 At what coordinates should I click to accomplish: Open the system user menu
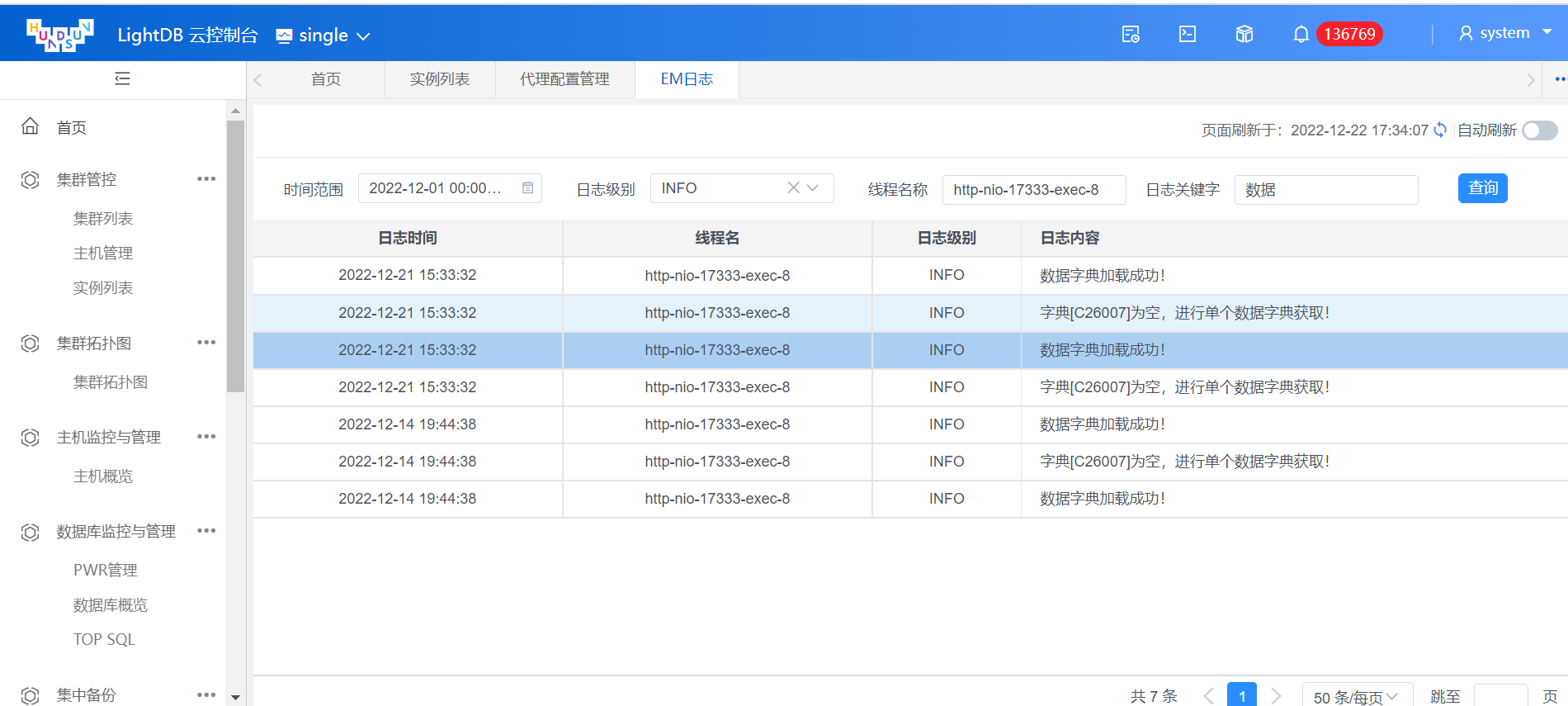pyautogui.click(x=1505, y=33)
